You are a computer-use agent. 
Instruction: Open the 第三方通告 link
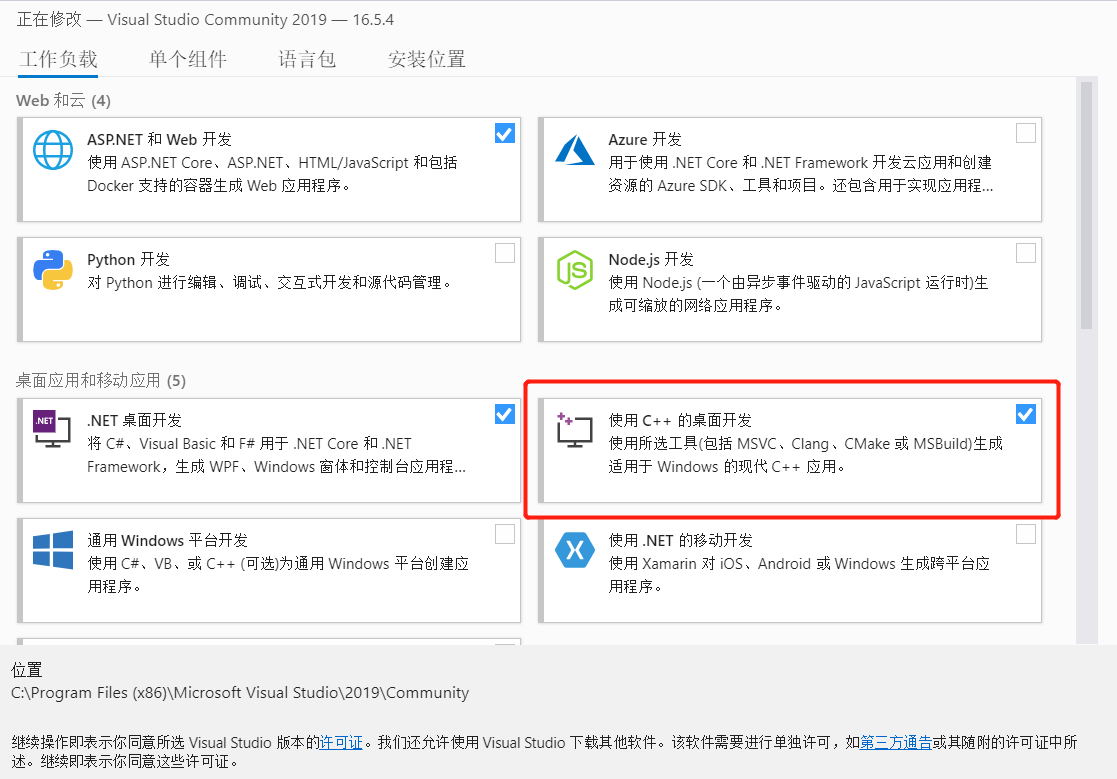[896, 743]
